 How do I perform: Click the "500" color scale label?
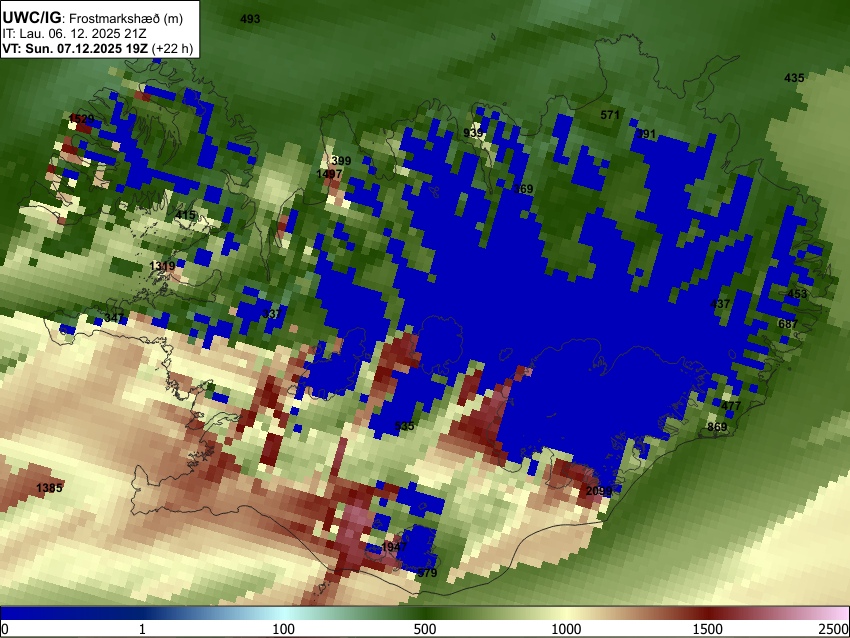(425, 629)
